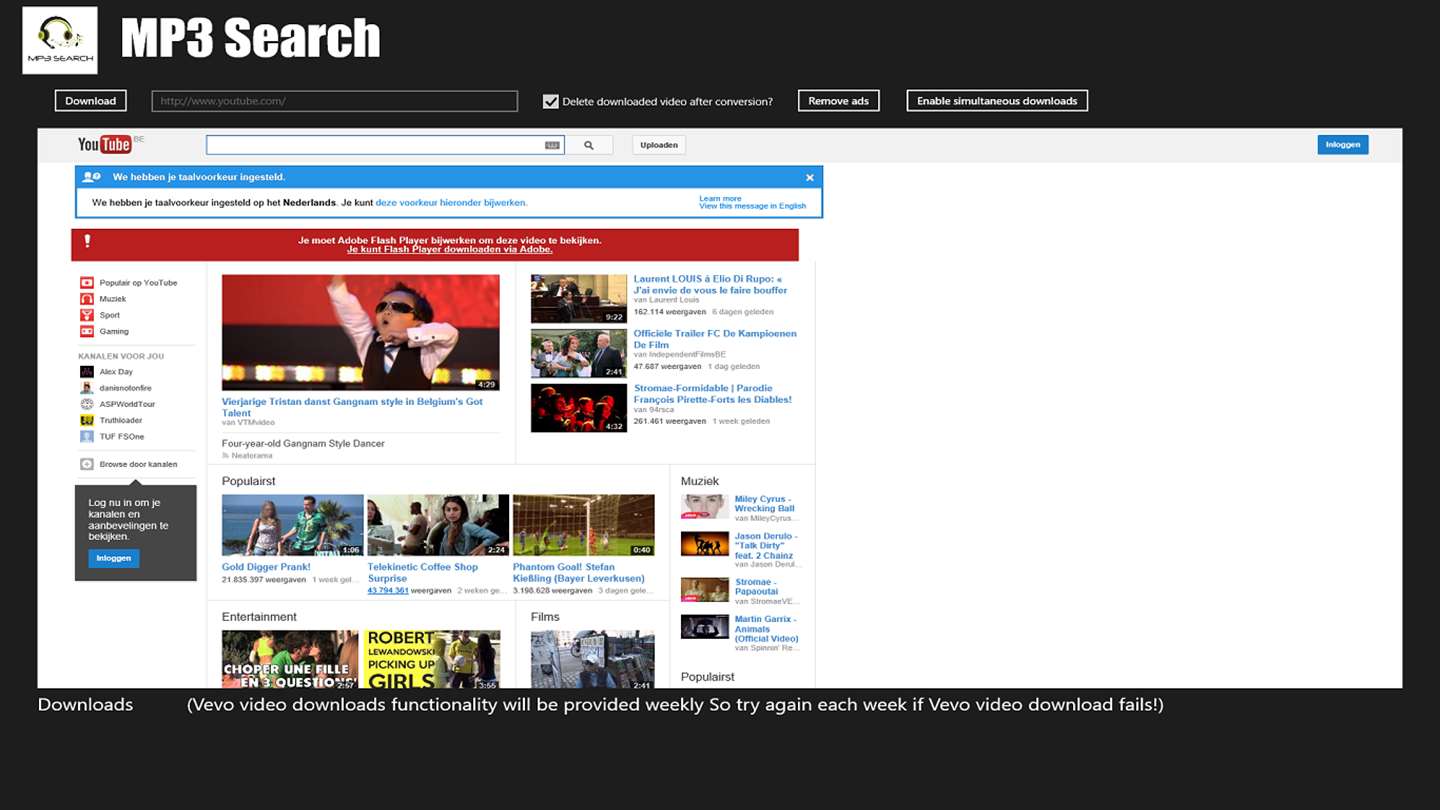This screenshot has height=810, width=1440.
Task: Click the Populair op YouTube icon
Action: 87,283
